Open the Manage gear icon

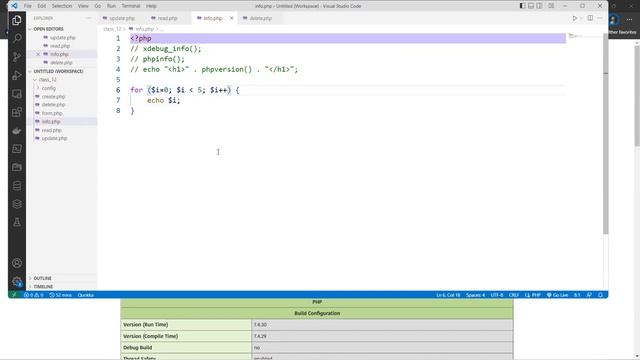coord(17,281)
